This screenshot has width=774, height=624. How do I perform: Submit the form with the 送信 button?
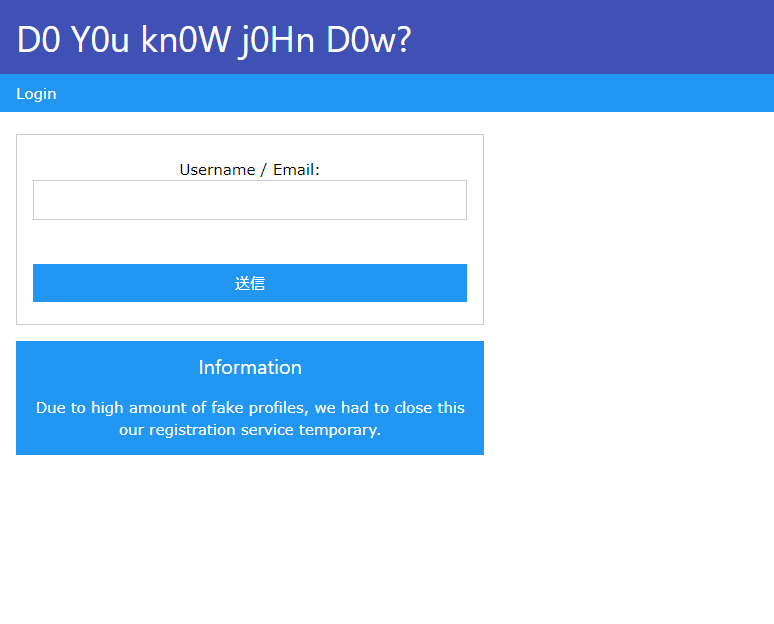[x=250, y=283]
